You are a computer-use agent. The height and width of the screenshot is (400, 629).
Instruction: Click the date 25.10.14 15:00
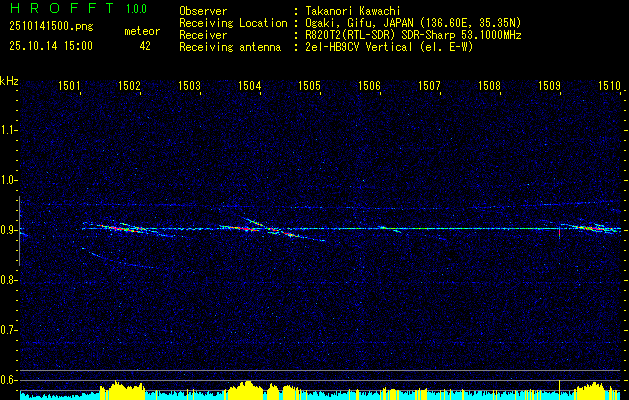(51, 46)
